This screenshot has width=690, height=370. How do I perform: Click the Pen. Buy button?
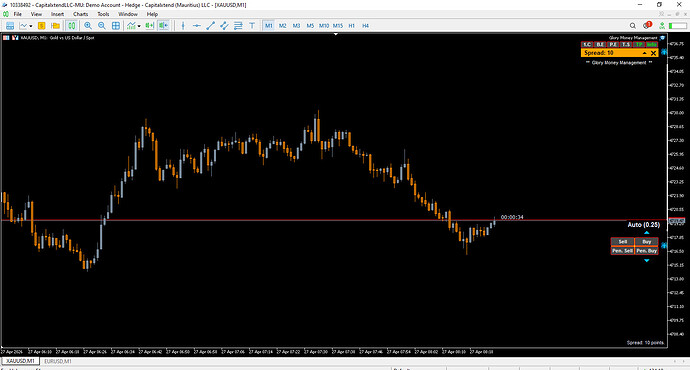pos(646,251)
